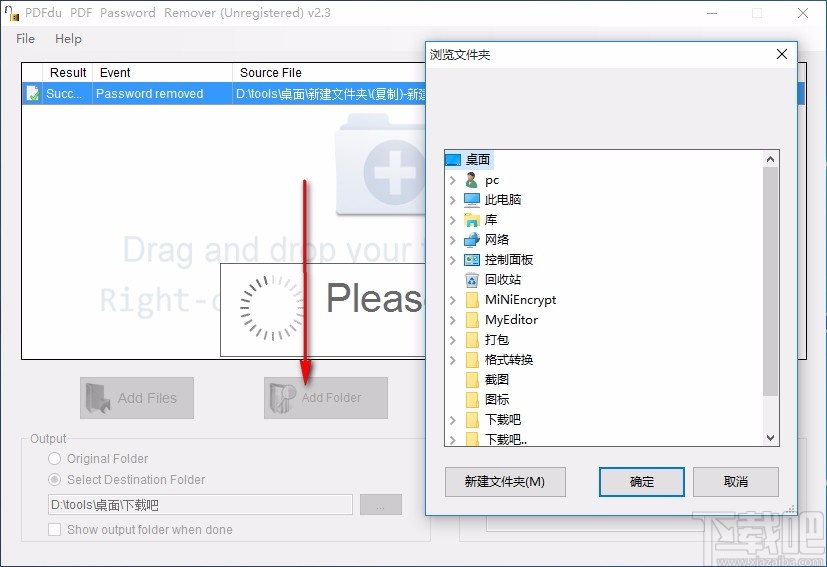The width and height of the screenshot is (827, 567).
Task: Click the MyEditor folder icon
Action: 472,320
